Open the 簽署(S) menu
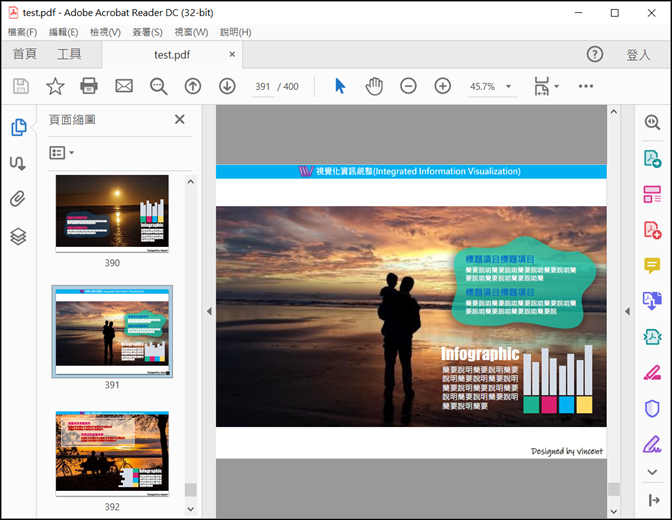 pos(147,32)
